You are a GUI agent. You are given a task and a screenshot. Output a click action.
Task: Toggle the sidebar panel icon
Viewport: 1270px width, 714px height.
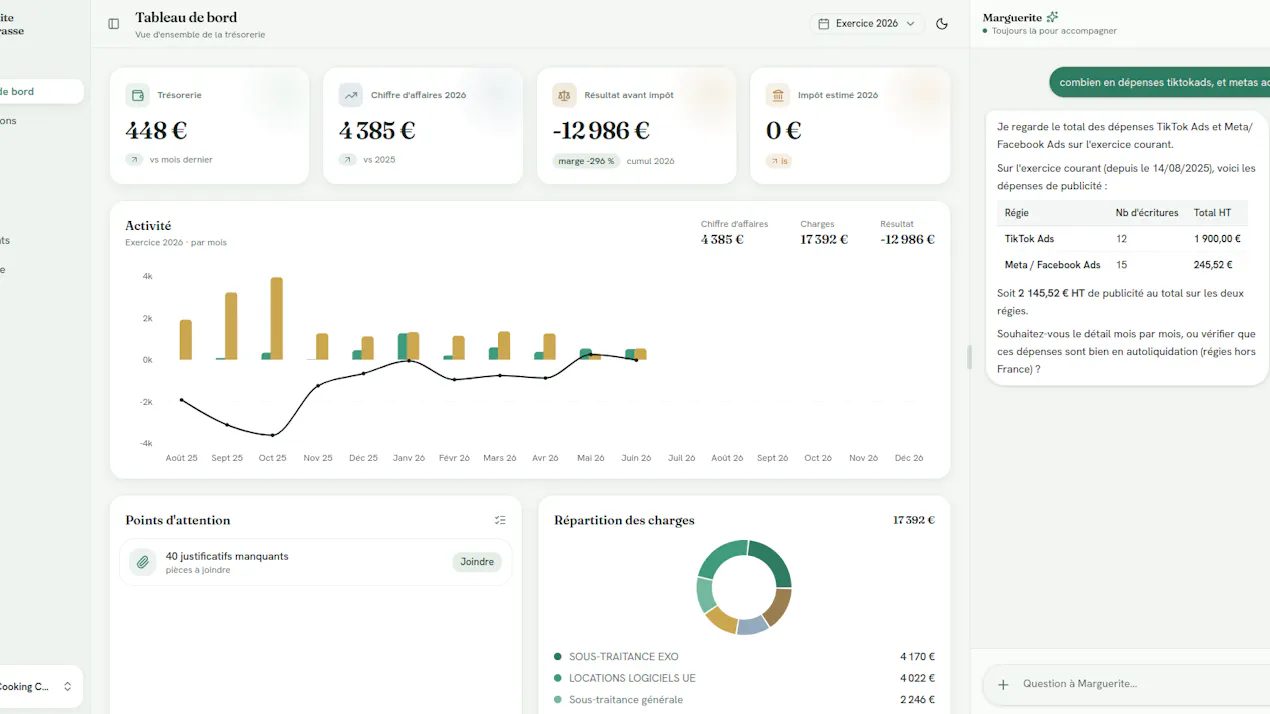[113, 24]
